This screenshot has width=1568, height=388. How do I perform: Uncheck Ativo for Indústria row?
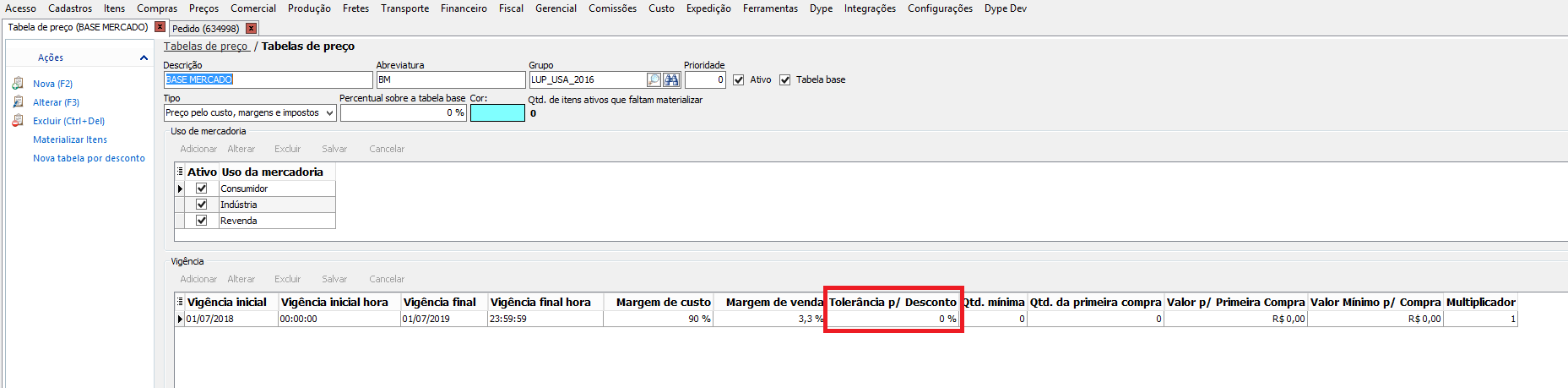[201, 205]
